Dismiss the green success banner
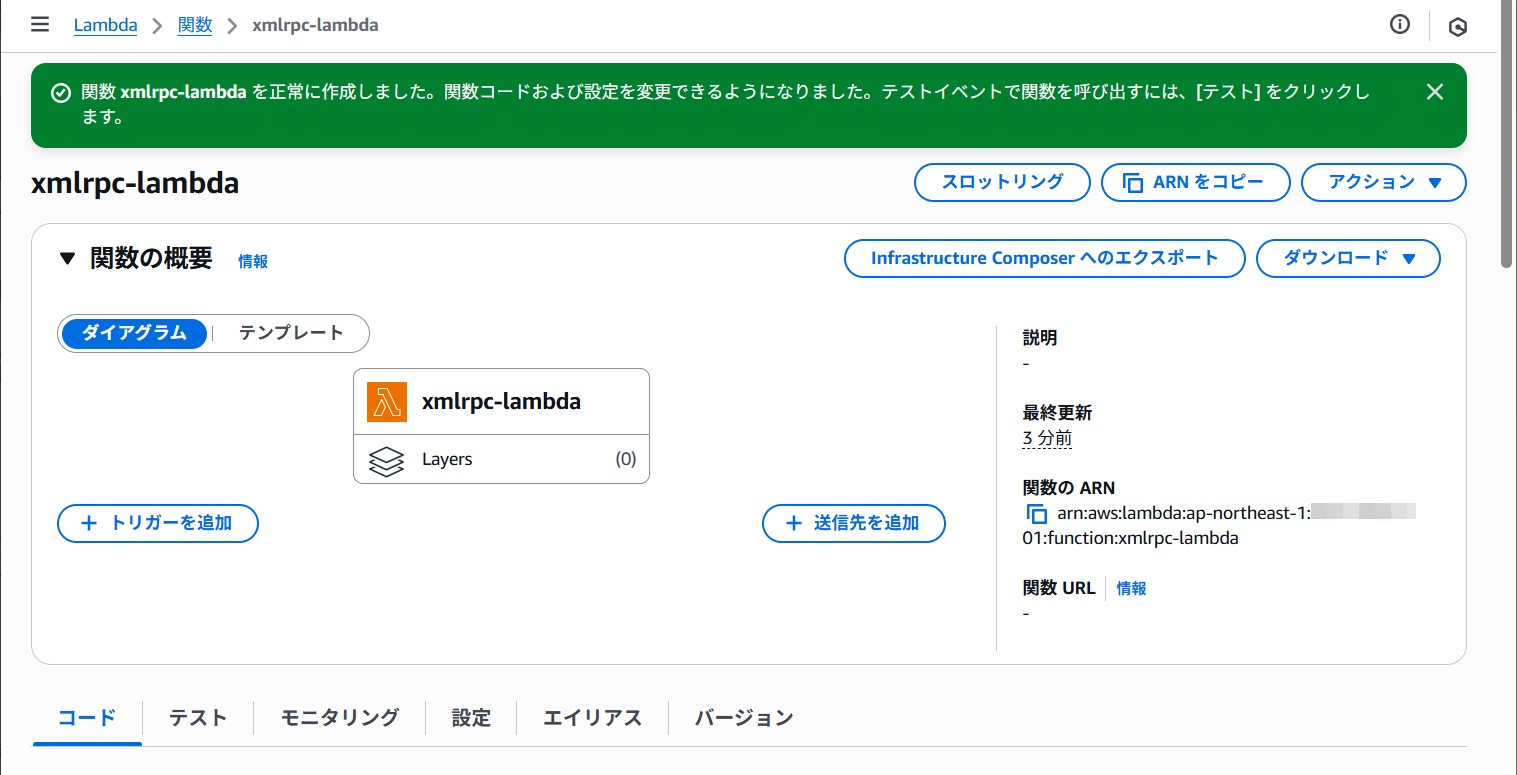This screenshot has height=775, width=1517. click(x=1434, y=92)
